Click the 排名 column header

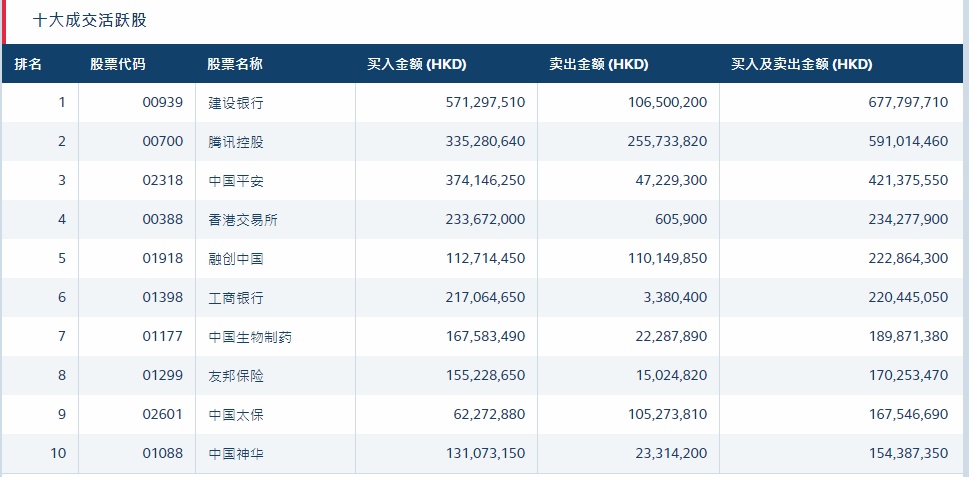[x=28, y=64]
